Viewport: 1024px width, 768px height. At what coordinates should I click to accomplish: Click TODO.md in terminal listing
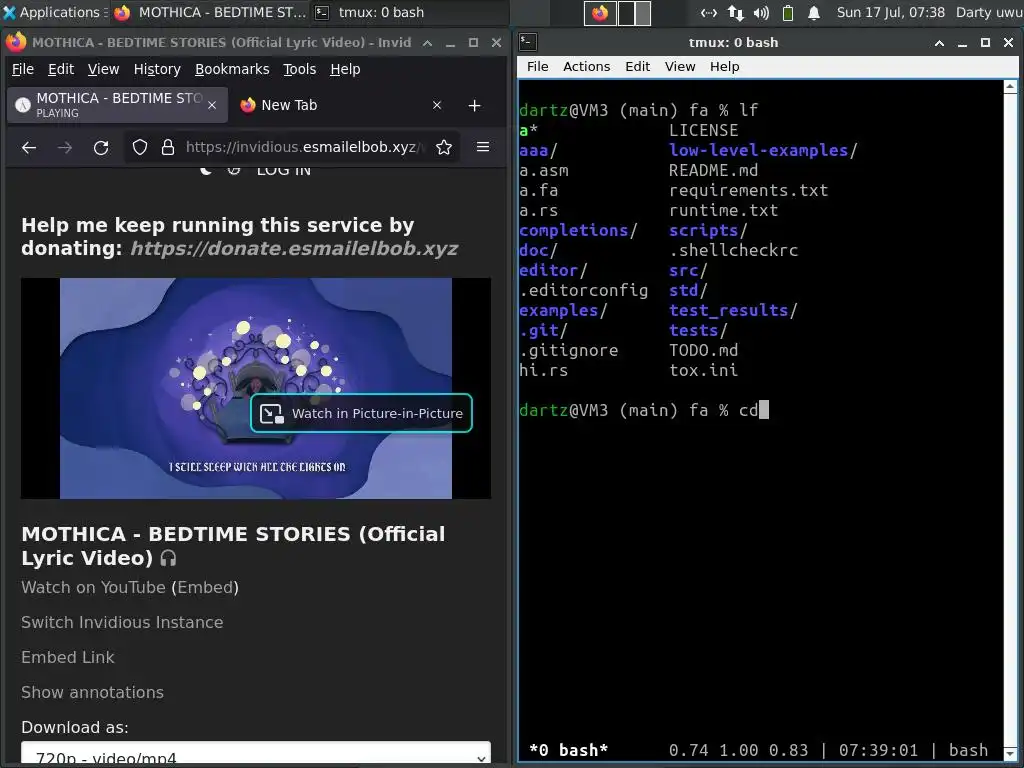tap(703, 351)
